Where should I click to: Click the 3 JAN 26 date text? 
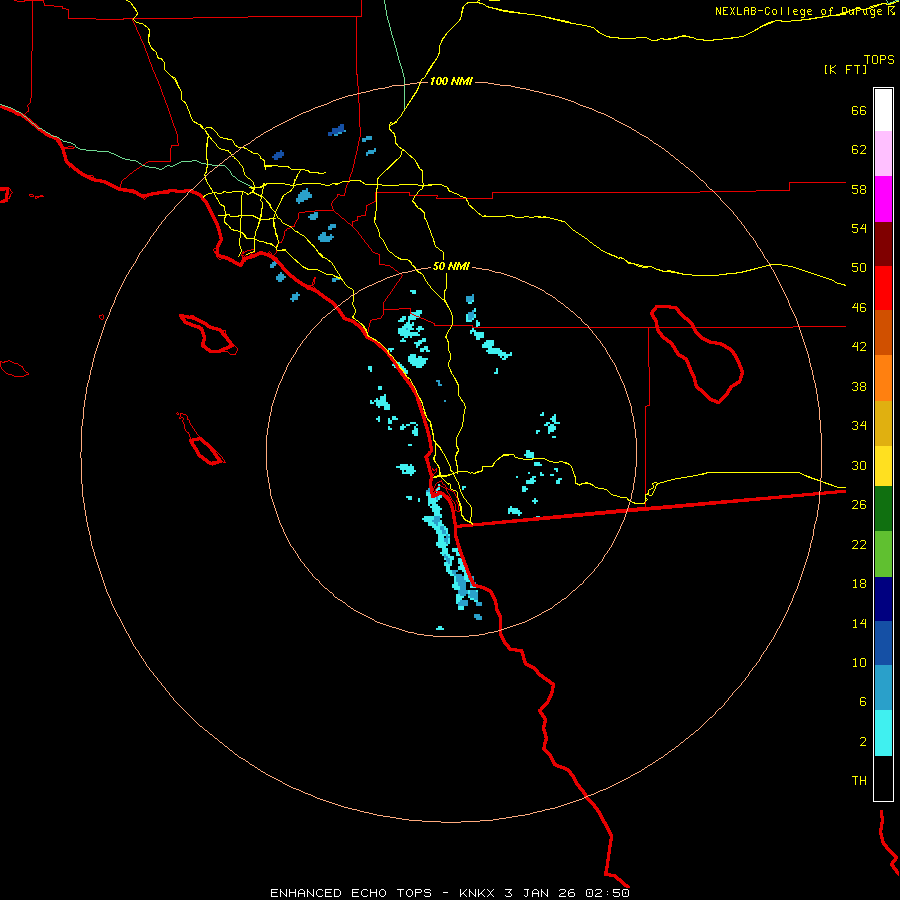pos(541,893)
